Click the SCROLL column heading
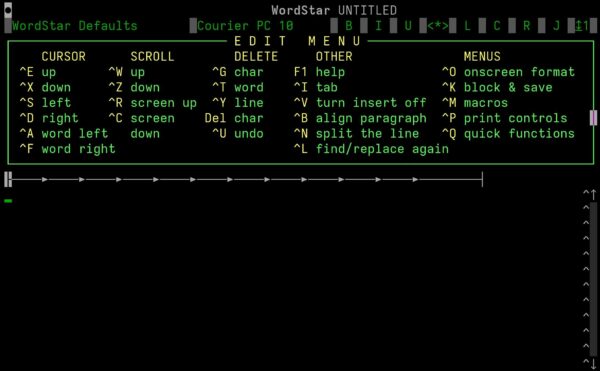 pyautogui.click(x=152, y=57)
